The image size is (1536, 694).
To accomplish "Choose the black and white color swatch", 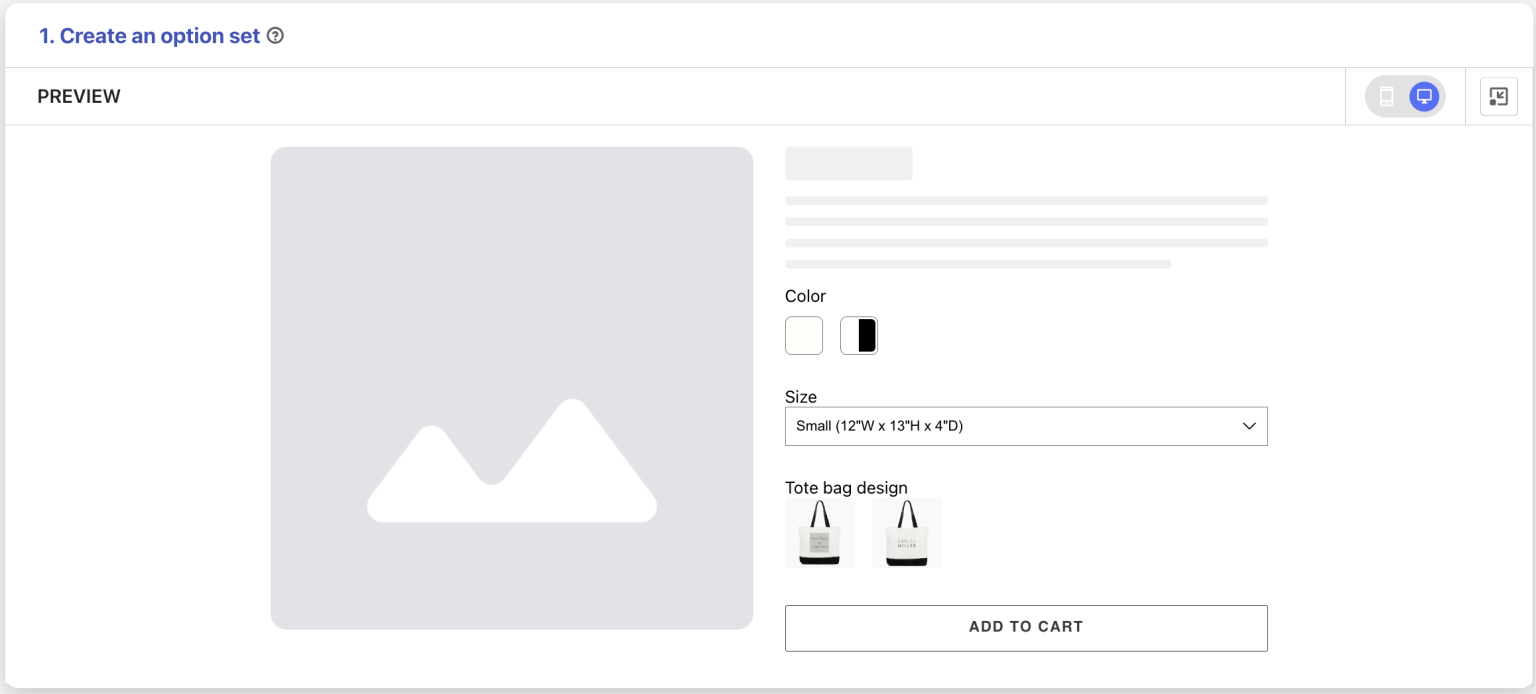I will 859,336.
